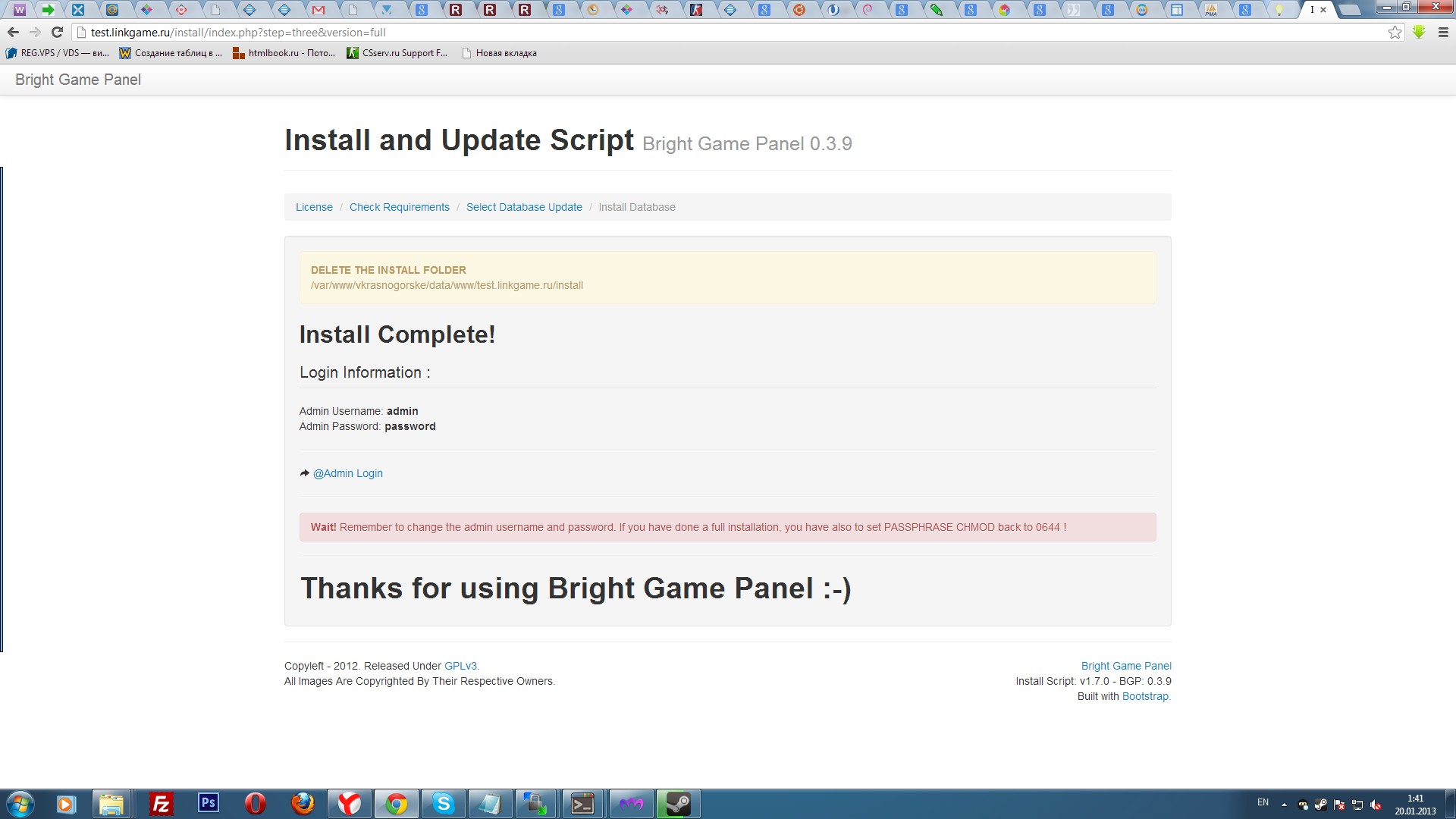The height and width of the screenshot is (819, 1456).
Task: Open Windows Explorer from the taskbar
Action: [111, 804]
